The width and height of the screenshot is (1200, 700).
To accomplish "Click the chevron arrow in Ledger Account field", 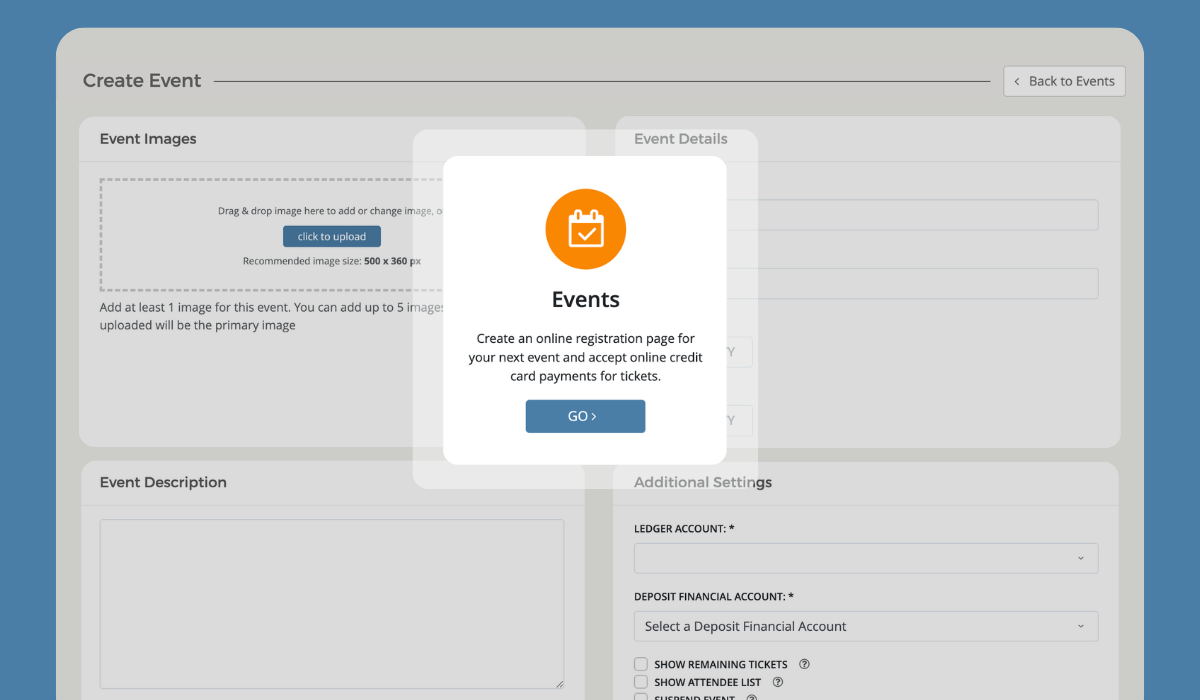I will point(1081,558).
